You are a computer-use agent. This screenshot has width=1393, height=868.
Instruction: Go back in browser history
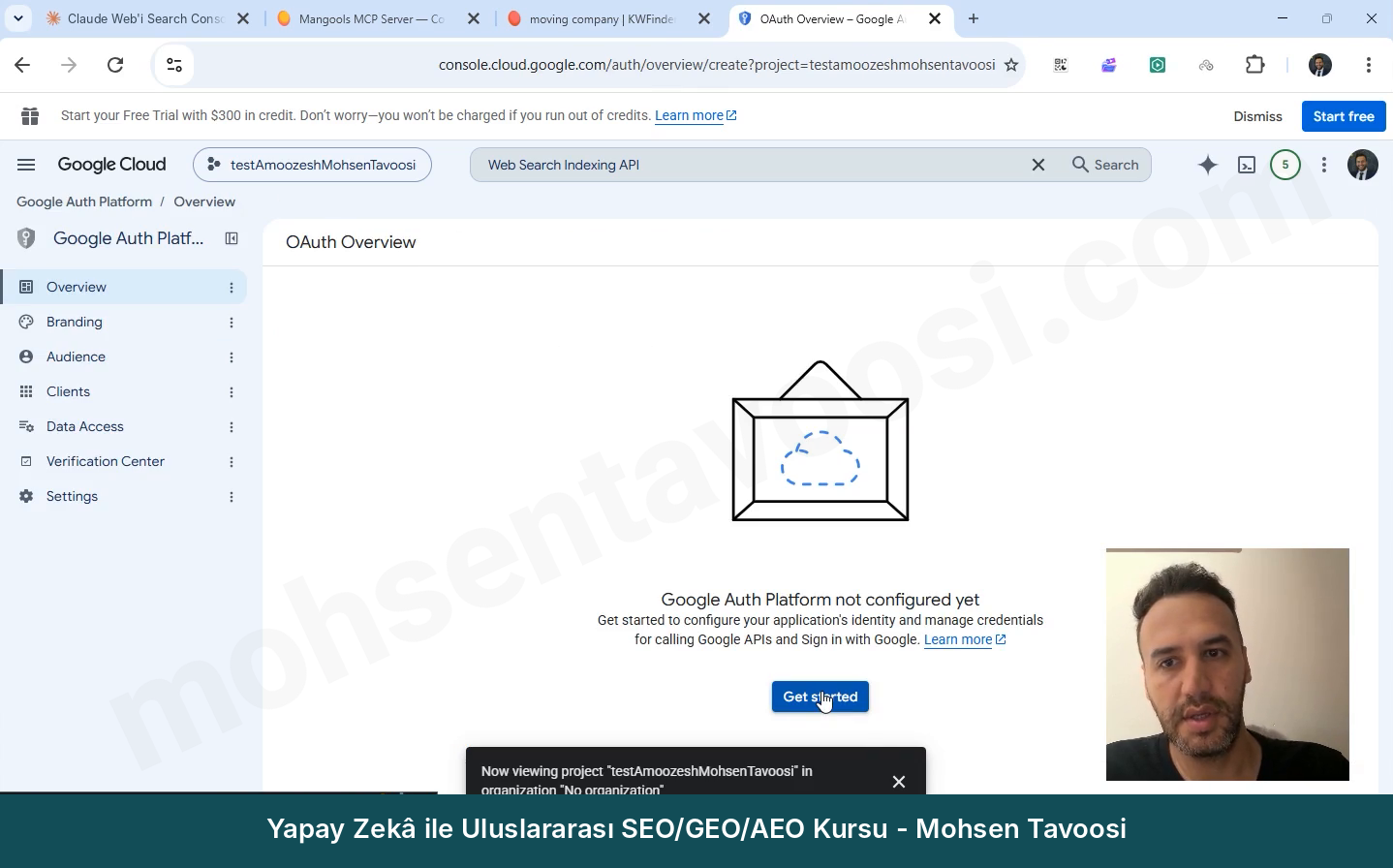[x=22, y=65]
